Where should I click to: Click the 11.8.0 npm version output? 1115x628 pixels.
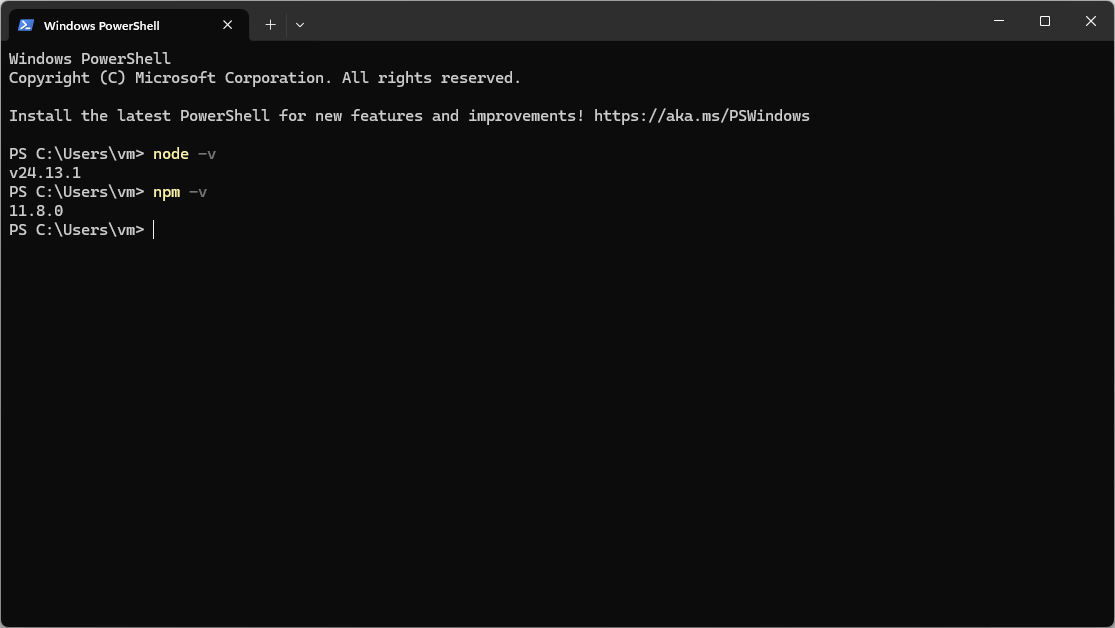tap(36, 210)
